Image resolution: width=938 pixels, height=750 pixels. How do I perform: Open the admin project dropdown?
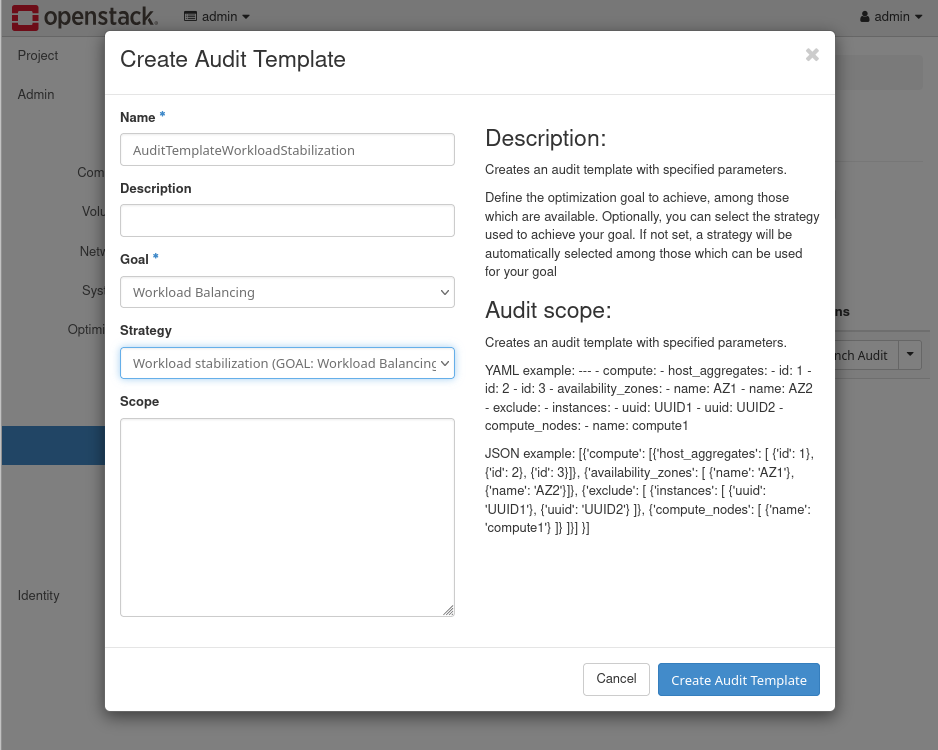(x=217, y=17)
